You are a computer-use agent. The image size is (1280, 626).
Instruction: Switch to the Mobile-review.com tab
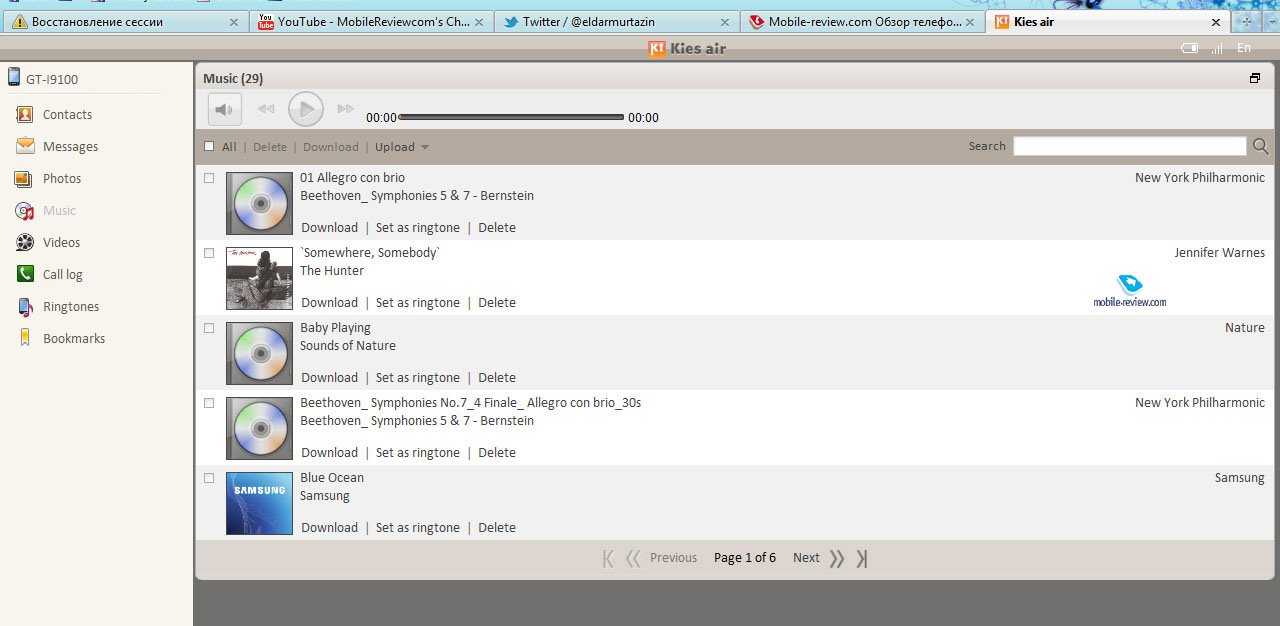tap(862, 22)
